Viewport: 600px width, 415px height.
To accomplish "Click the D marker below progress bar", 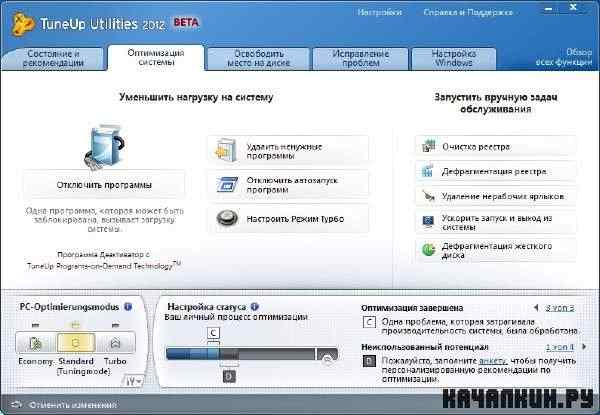I will tap(229, 376).
